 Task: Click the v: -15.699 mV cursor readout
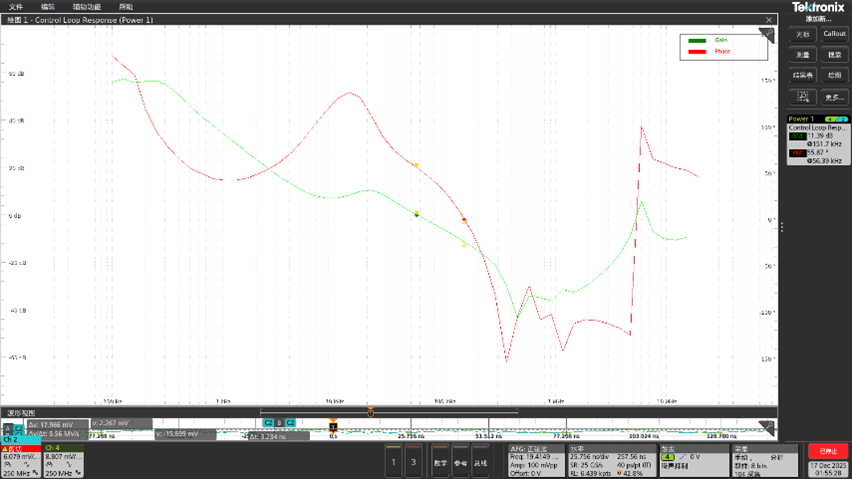pyautogui.click(x=185, y=434)
